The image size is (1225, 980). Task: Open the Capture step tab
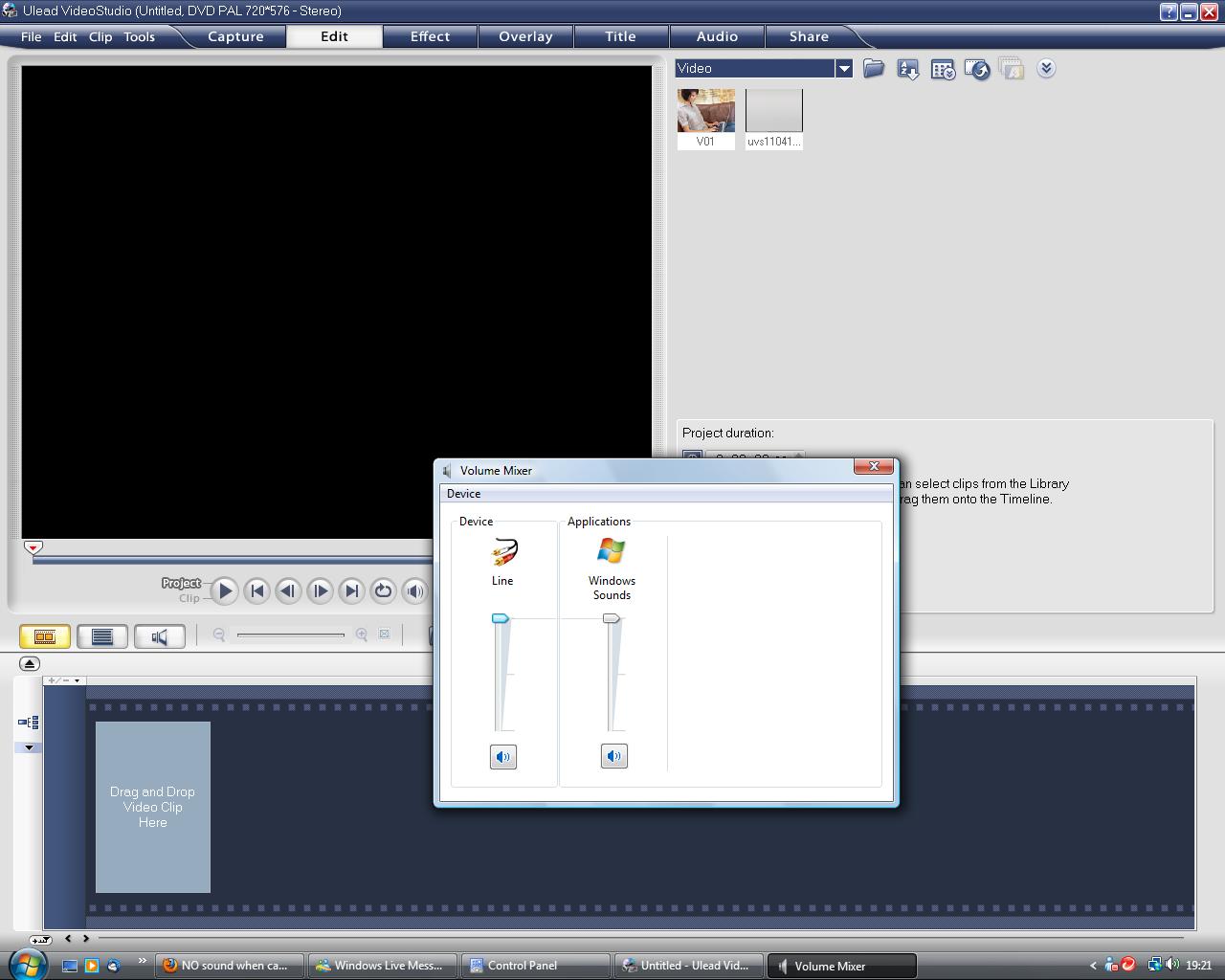click(235, 36)
